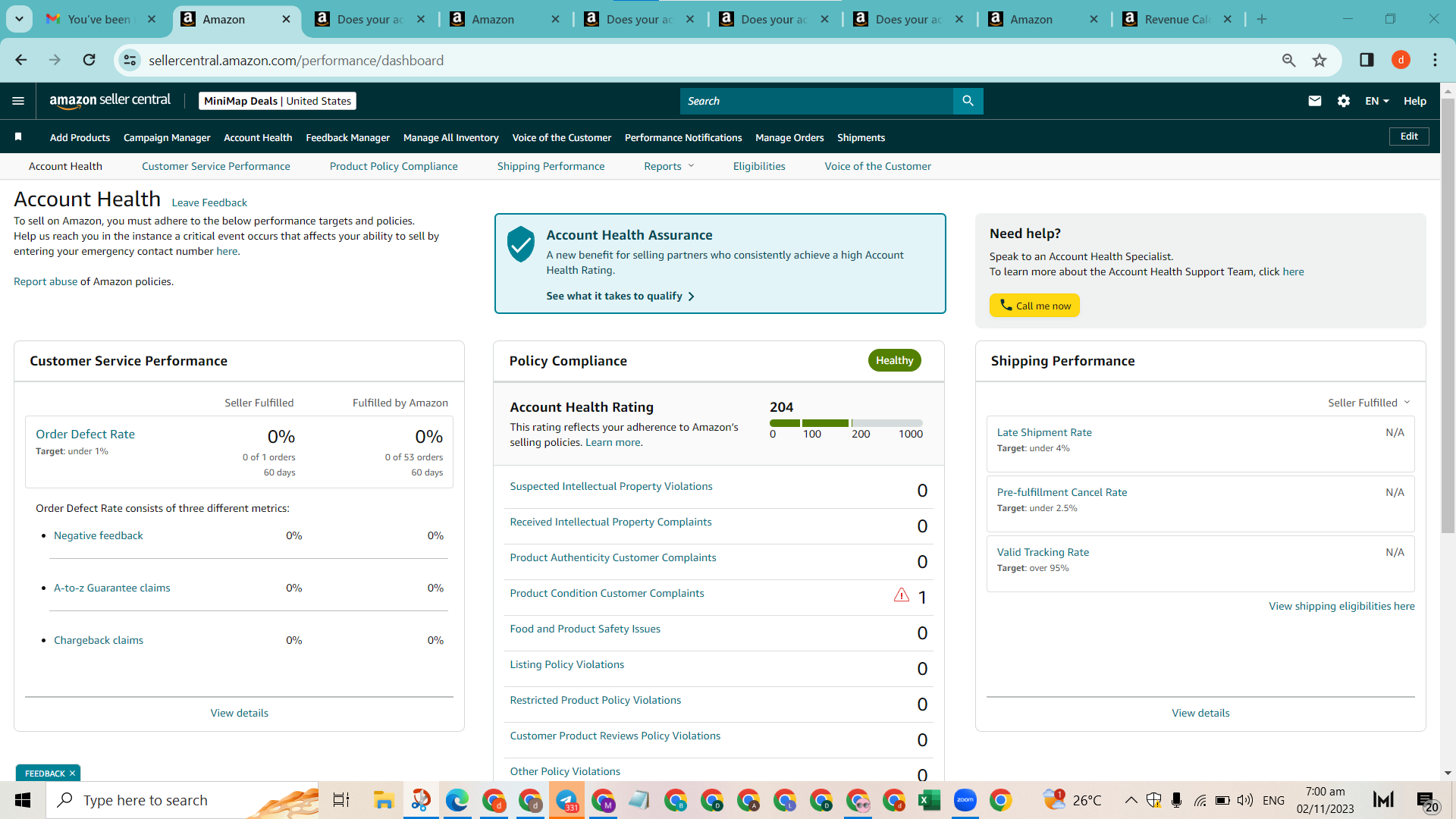Open the messages envelope icon
1456x819 pixels.
pyautogui.click(x=1315, y=101)
